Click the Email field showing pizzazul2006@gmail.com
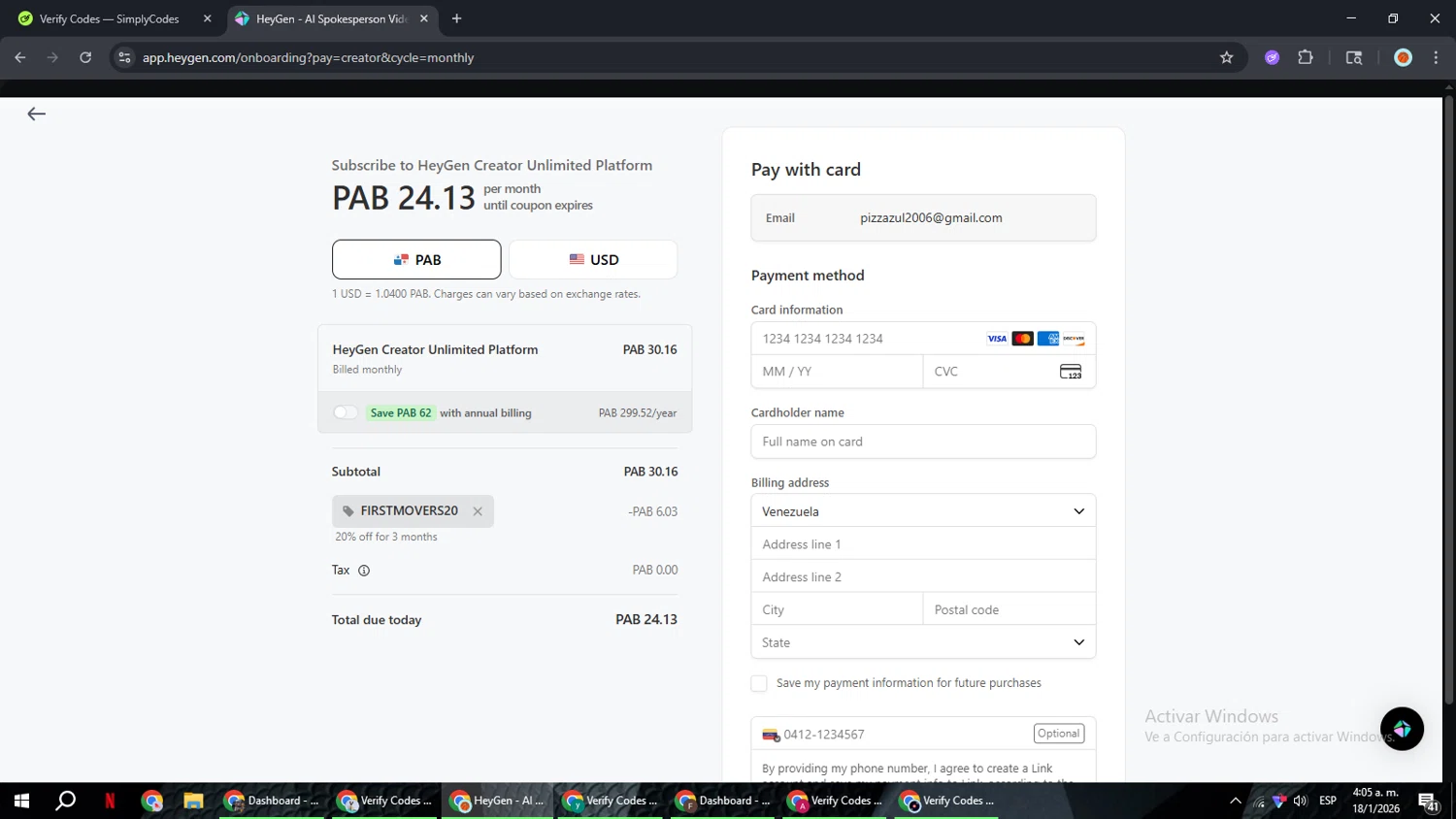This screenshot has height=819, width=1456. (x=923, y=218)
